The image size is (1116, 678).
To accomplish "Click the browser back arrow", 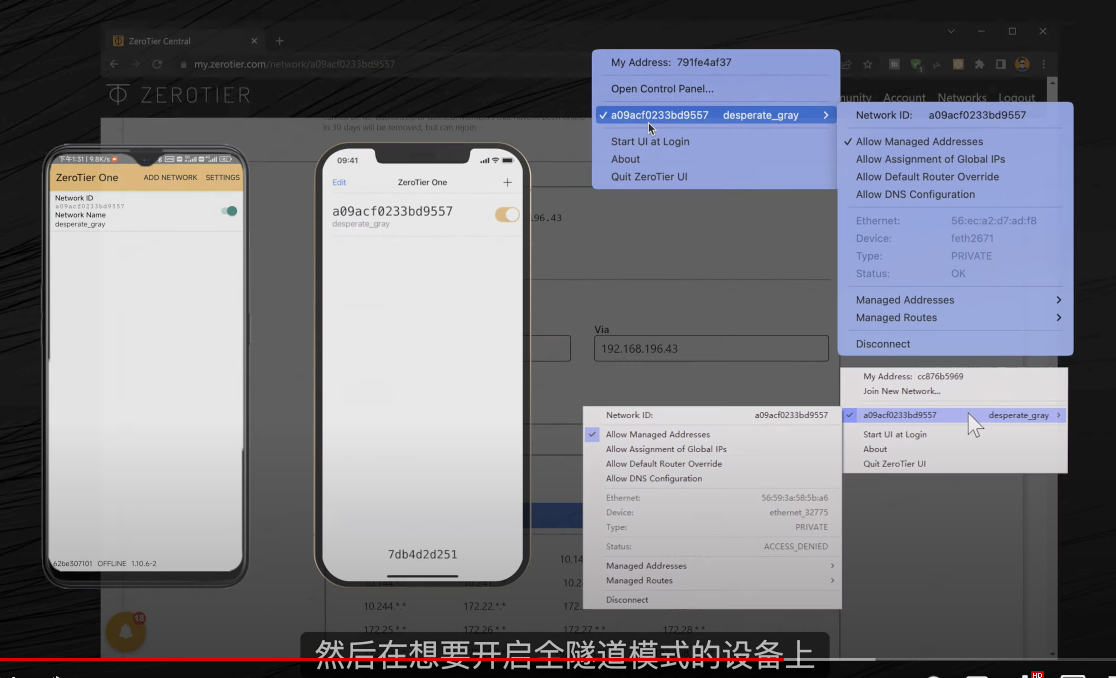I will [115, 64].
